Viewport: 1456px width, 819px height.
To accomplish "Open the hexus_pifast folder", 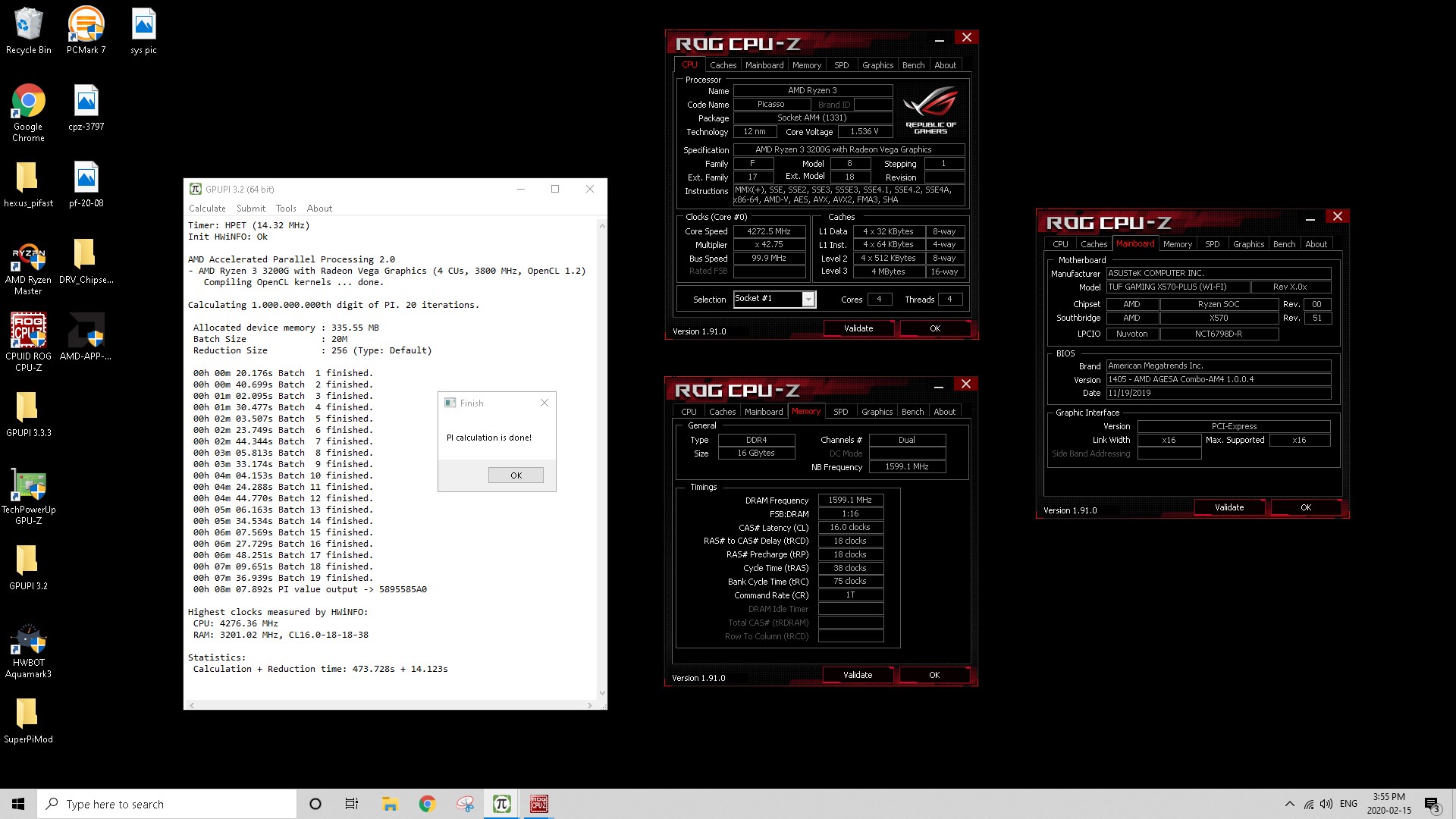I will 28,184.
